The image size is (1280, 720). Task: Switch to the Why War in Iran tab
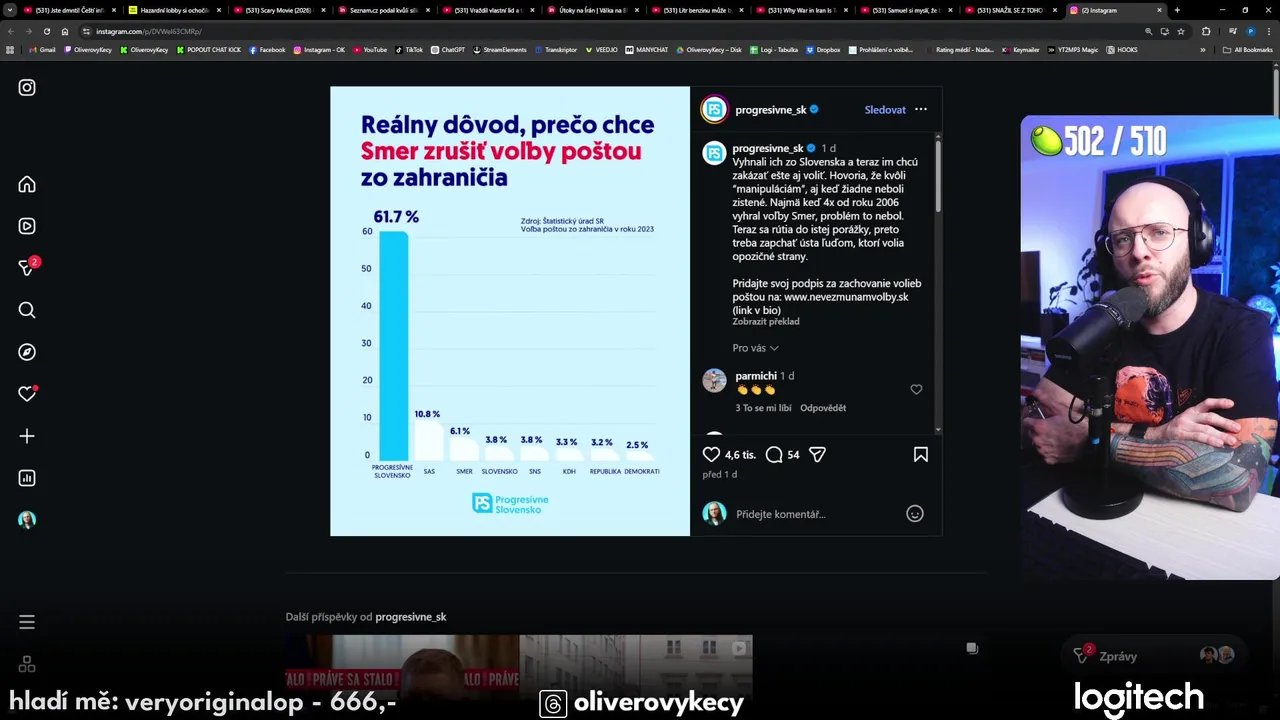click(x=801, y=10)
